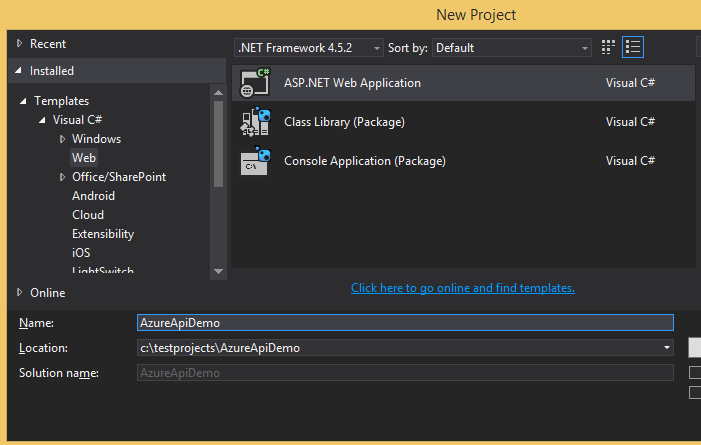Select the Extensibility template category
The height and width of the screenshot is (445, 701).
pos(103,234)
